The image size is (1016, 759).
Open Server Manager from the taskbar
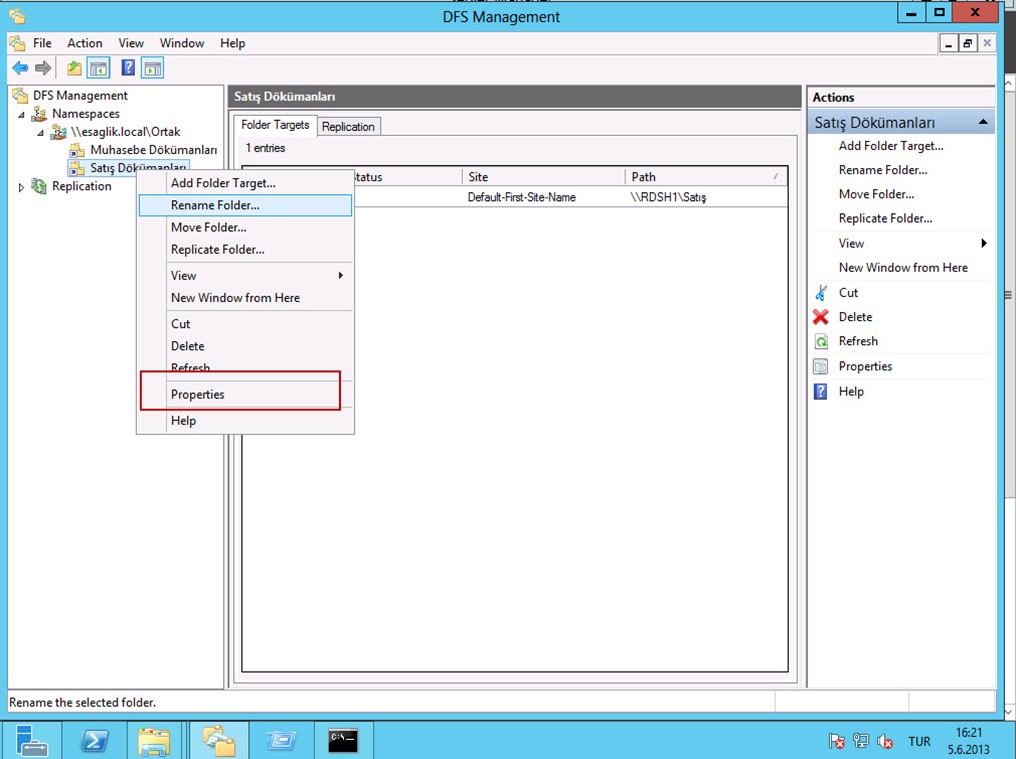point(31,740)
